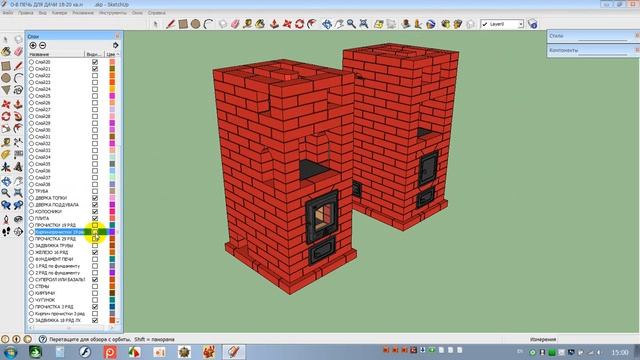Pick the Follow Me tool
This screenshot has width=640, height=360.
point(18,116)
